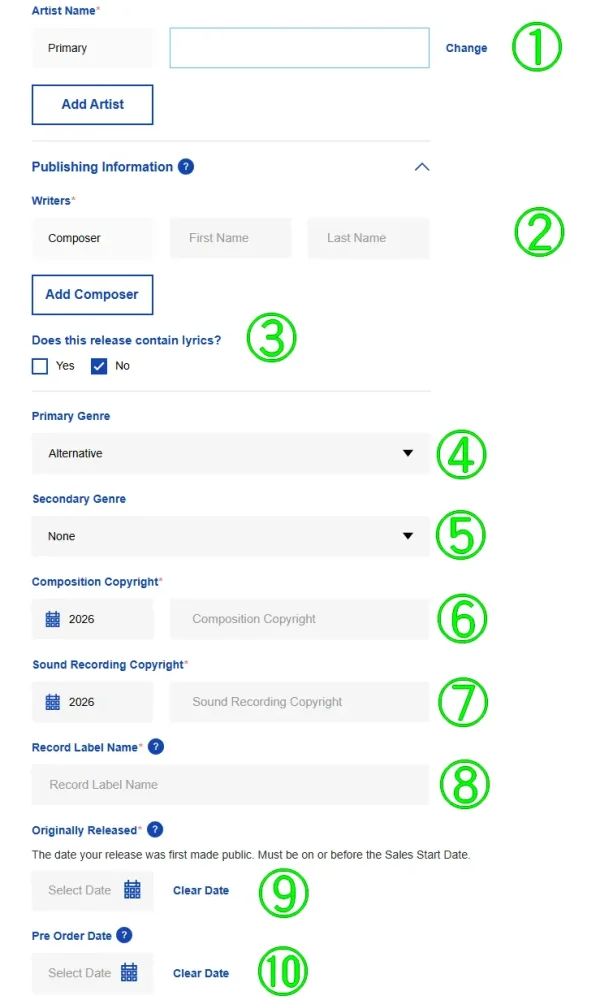Click the Record Label Name help icon

tap(155, 747)
